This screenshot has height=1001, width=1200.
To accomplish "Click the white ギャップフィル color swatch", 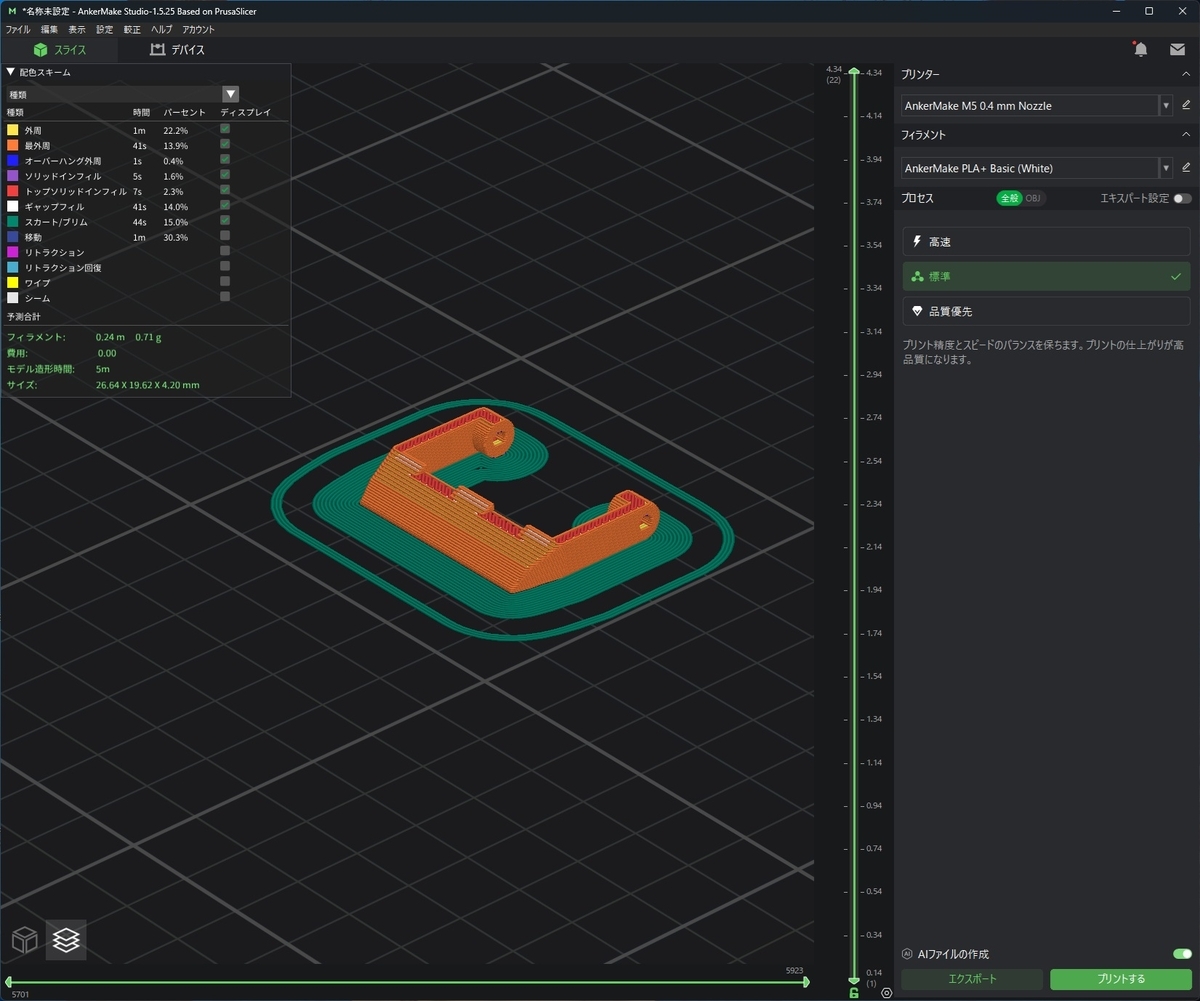I will pos(12,206).
